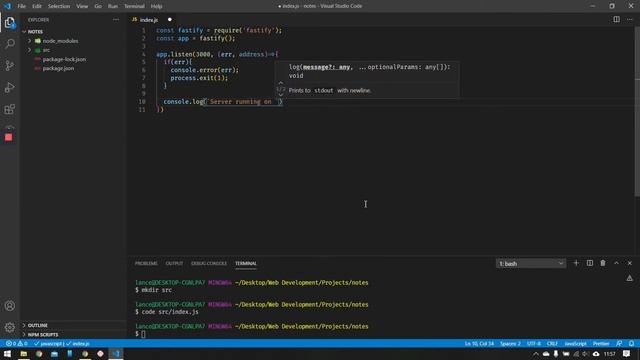Viewport: 640px width, 360px height.
Task: Click the editor vertical scrollbar
Action: [x=637, y=110]
